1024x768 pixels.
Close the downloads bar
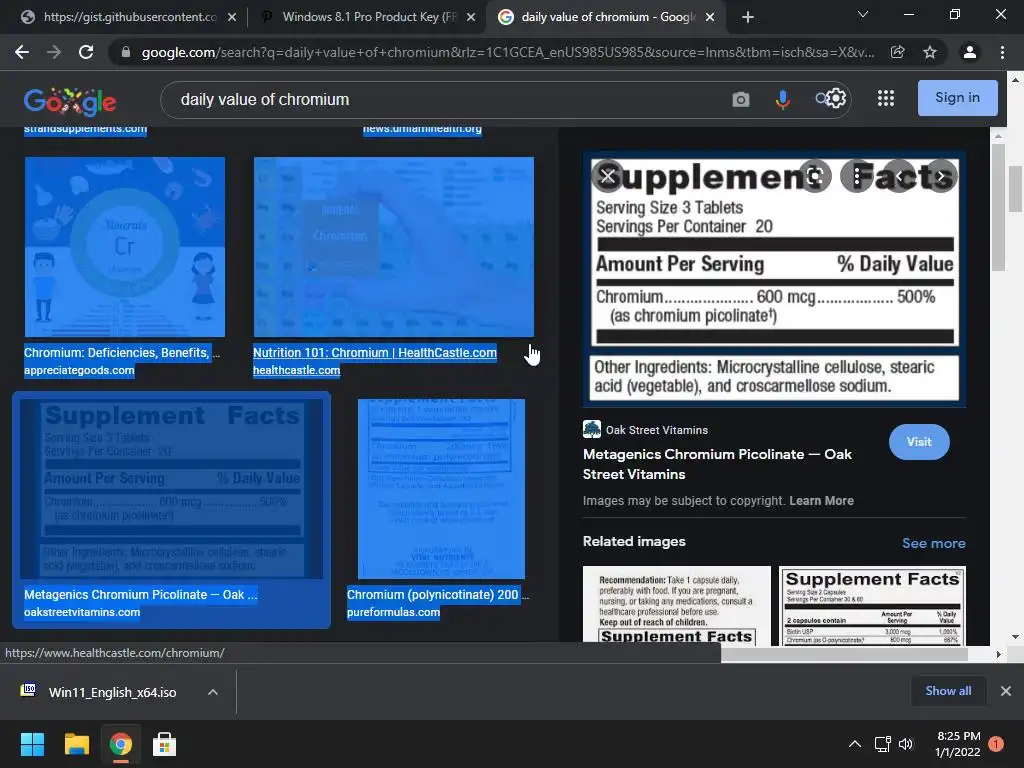point(1006,691)
